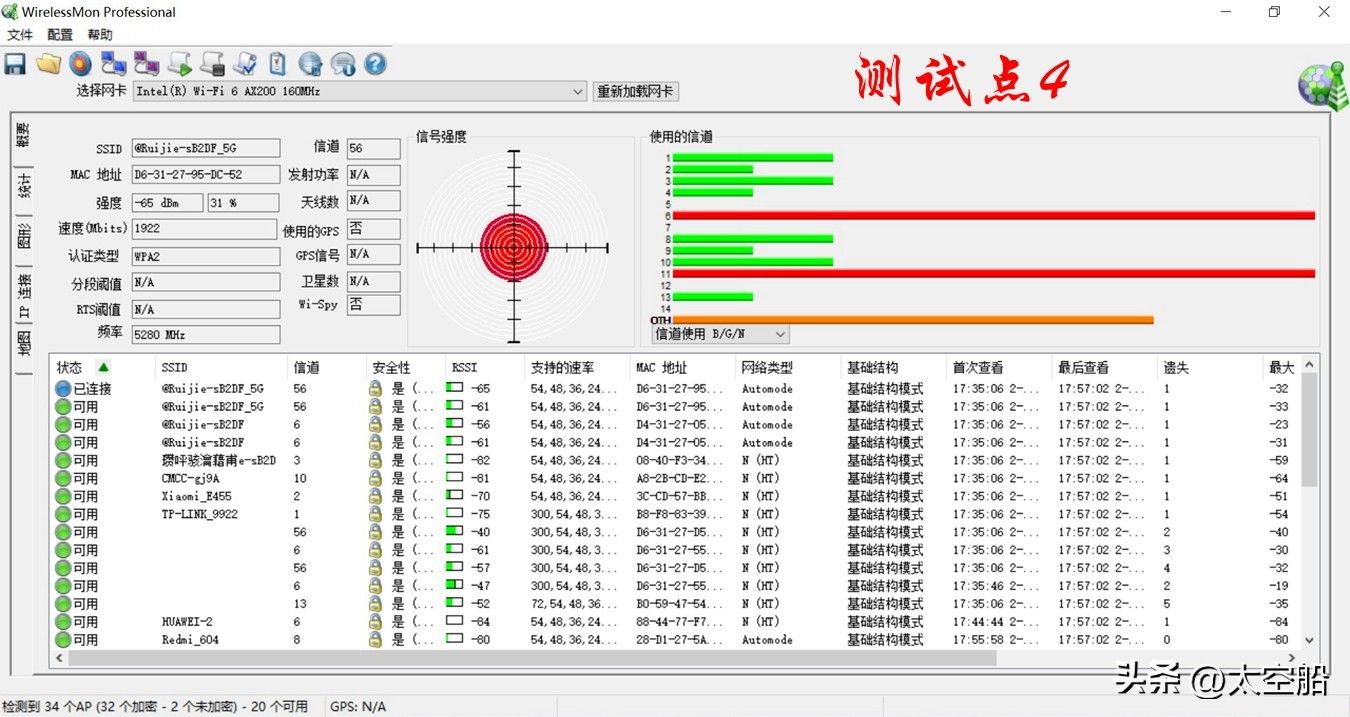
Task: Click the 重新加载网卡 button
Action: point(635,92)
